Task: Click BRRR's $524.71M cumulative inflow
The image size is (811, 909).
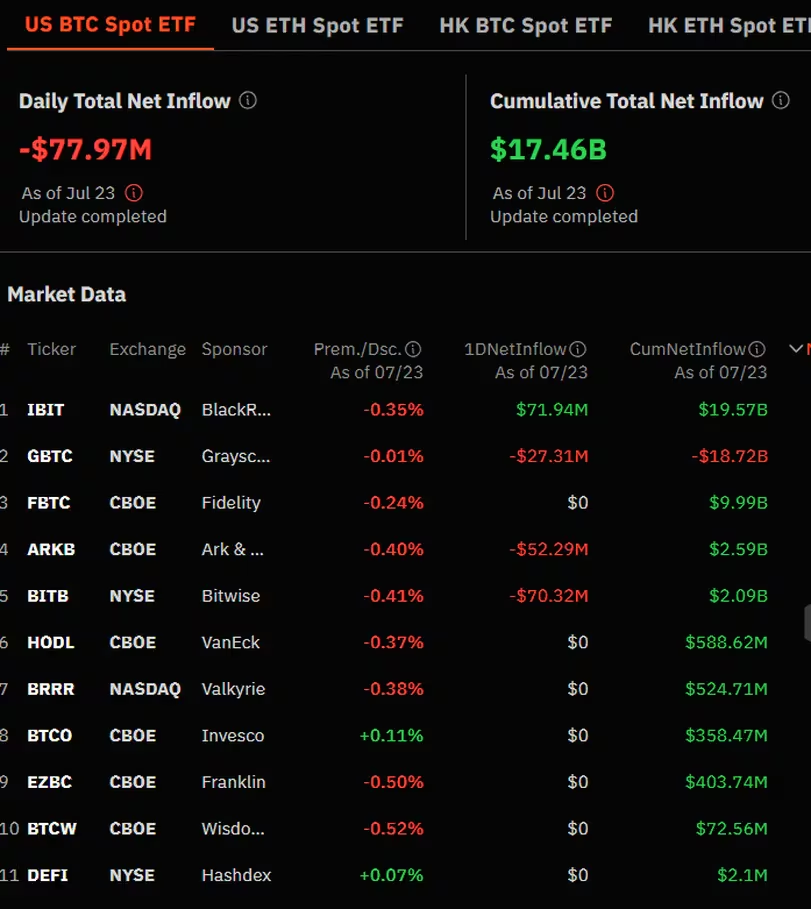Action: [727, 689]
